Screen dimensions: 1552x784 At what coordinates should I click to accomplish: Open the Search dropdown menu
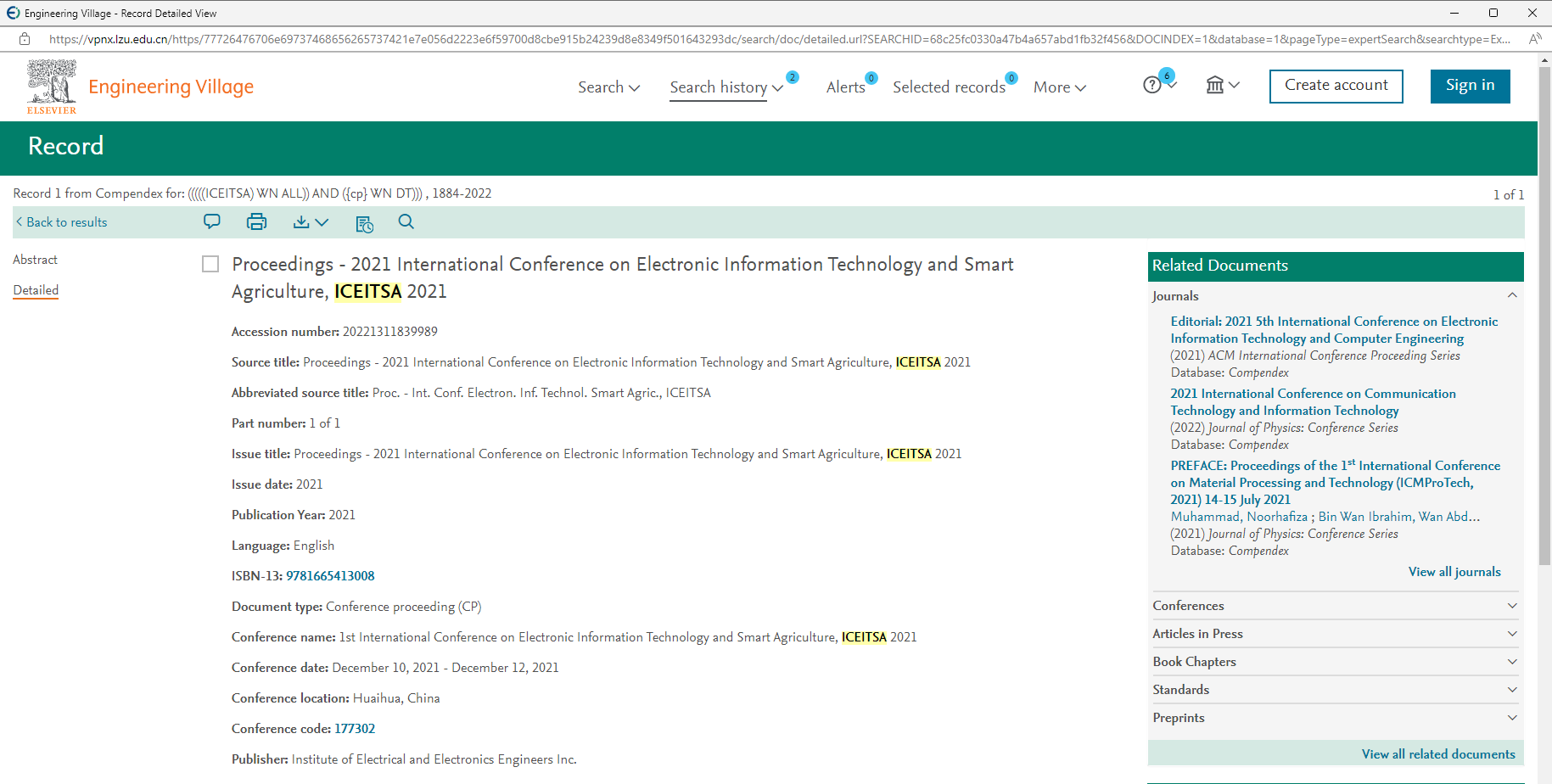(609, 87)
